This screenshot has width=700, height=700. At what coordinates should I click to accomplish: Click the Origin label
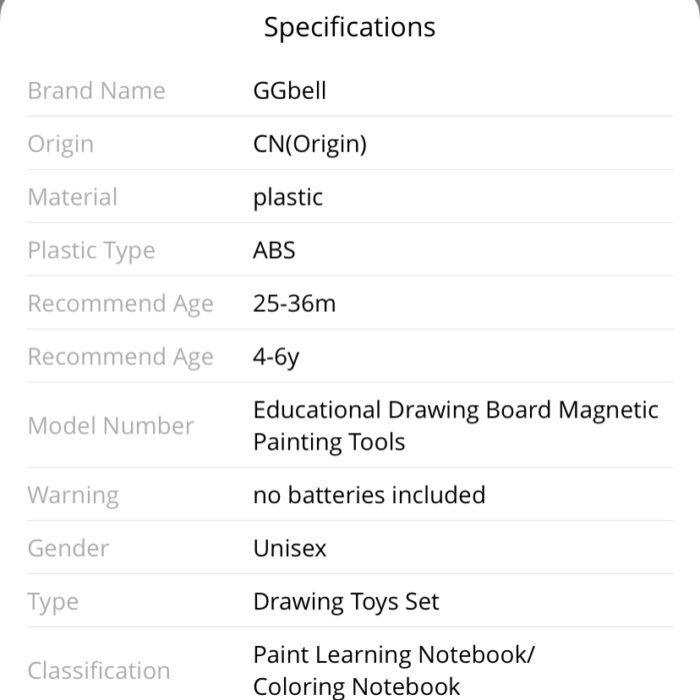pos(61,144)
